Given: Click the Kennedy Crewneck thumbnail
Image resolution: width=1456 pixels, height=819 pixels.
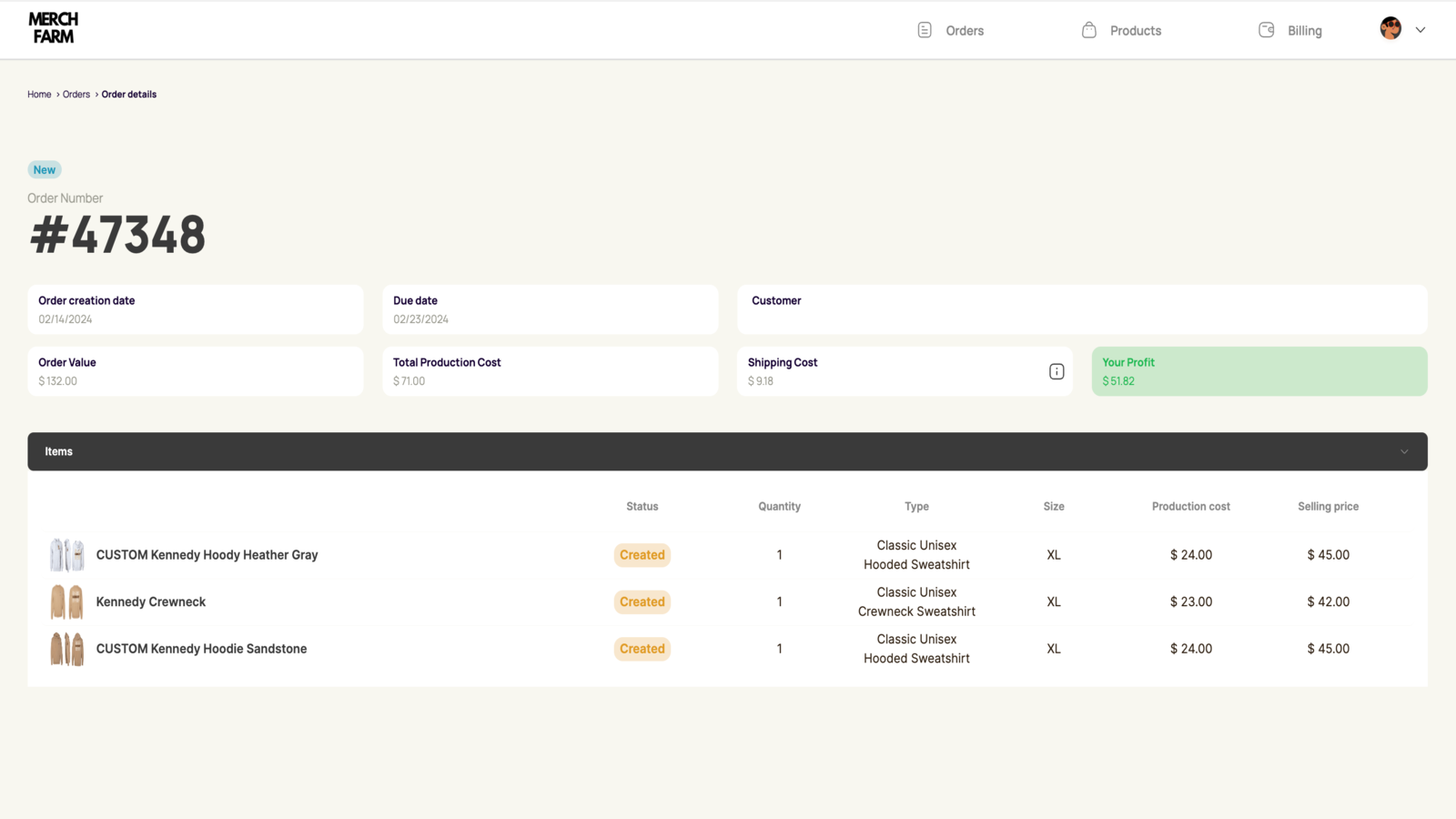Looking at the screenshot, I should coord(66,602).
